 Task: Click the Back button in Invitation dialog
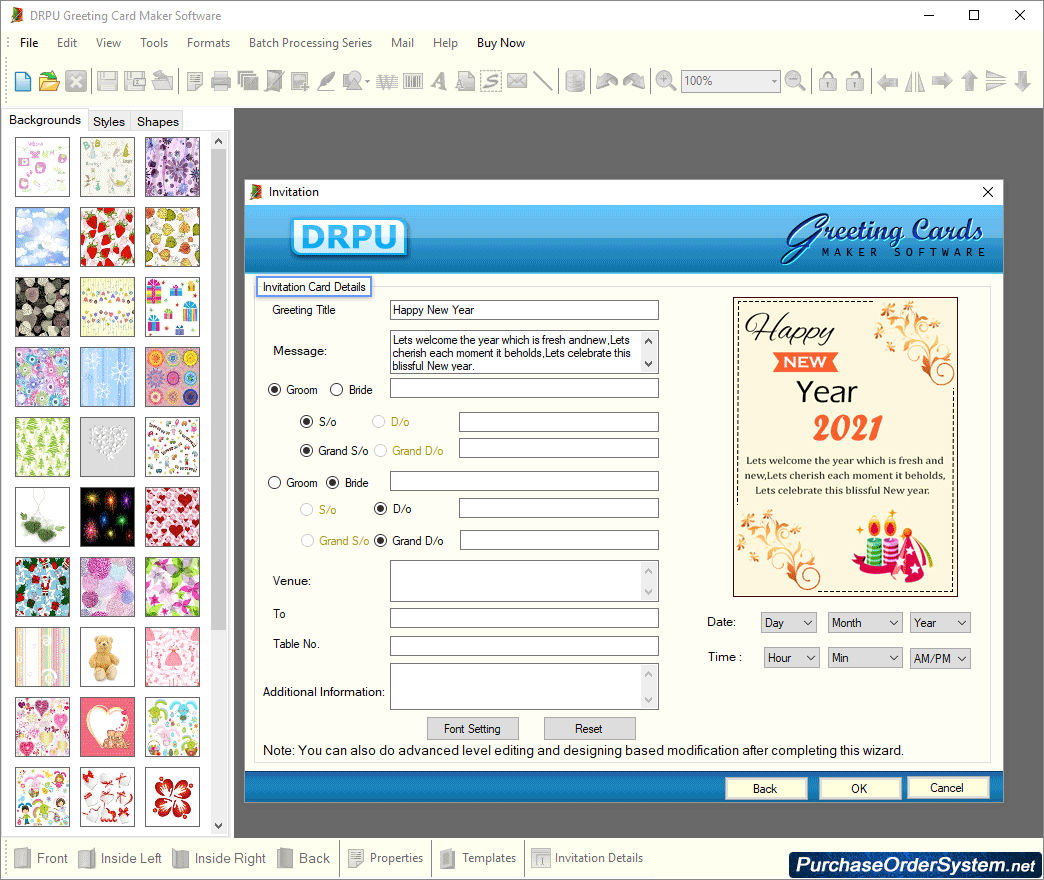tap(765, 788)
